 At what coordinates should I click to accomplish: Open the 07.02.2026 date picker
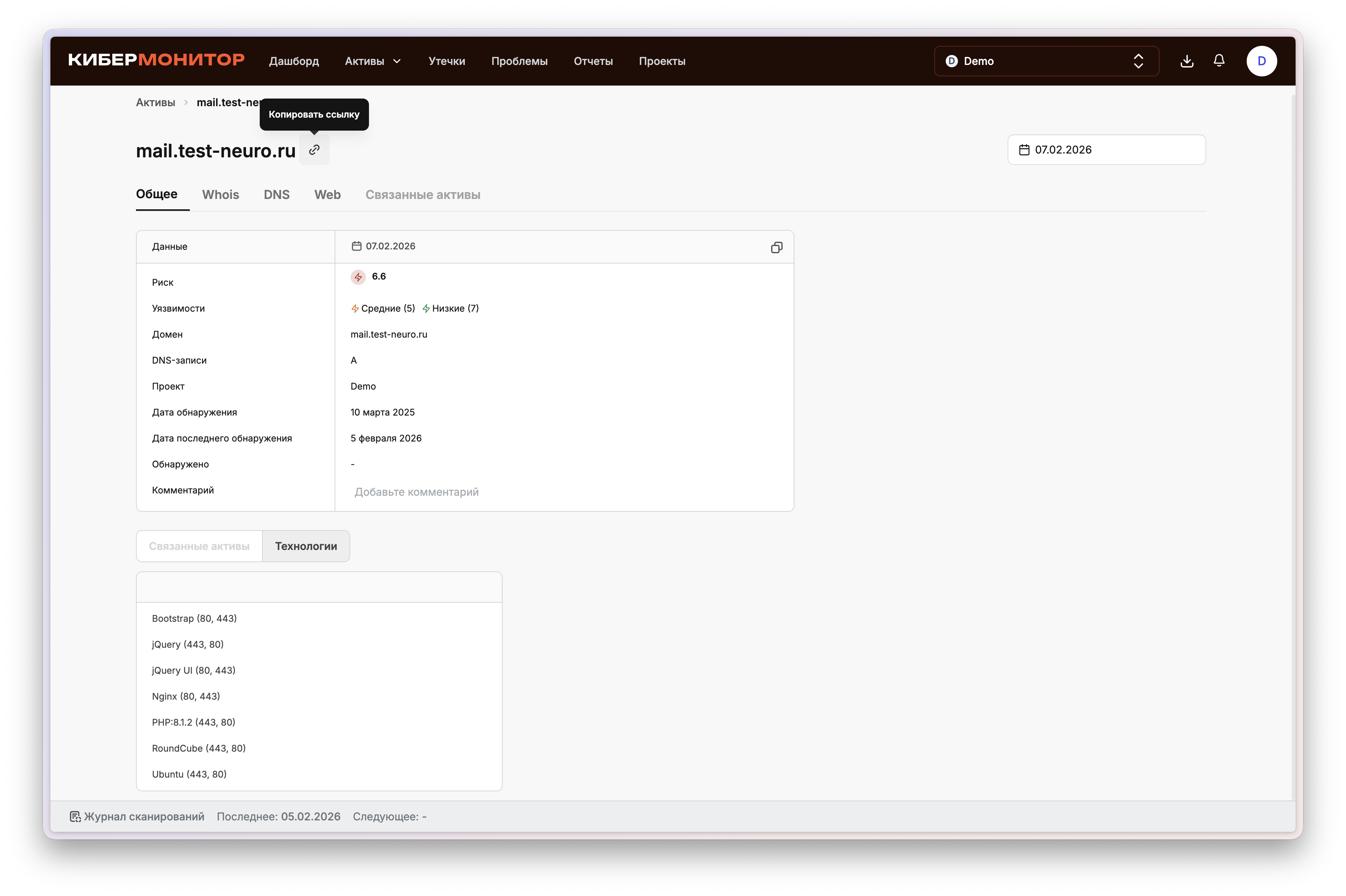pyautogui.click(x=1106, y=150)
